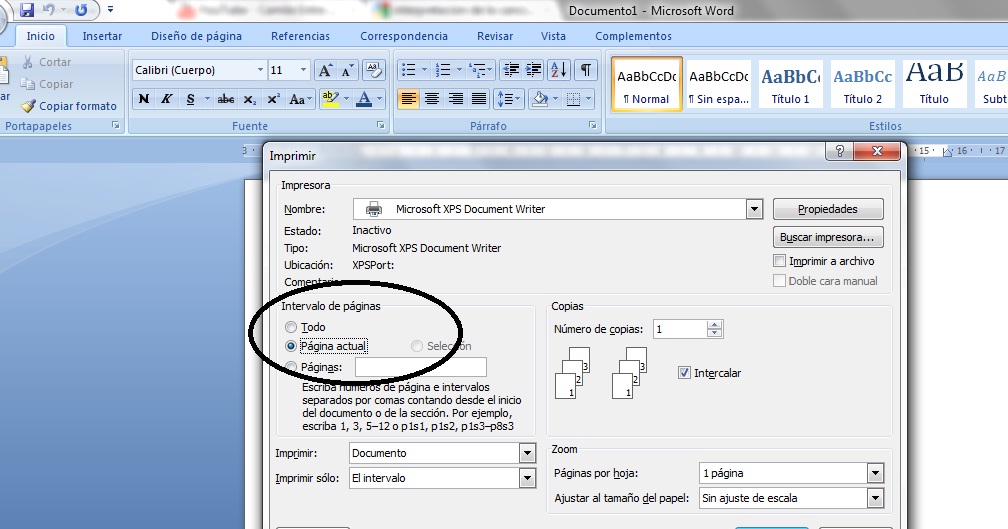
Task: Shrink font size with the smaller A icon
Action: coord(348,70)
